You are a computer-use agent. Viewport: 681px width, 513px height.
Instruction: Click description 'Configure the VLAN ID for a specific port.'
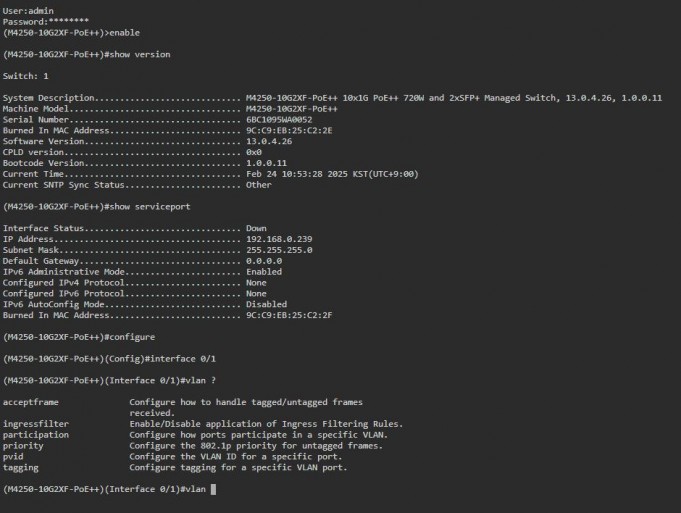[x=235, y=457]
